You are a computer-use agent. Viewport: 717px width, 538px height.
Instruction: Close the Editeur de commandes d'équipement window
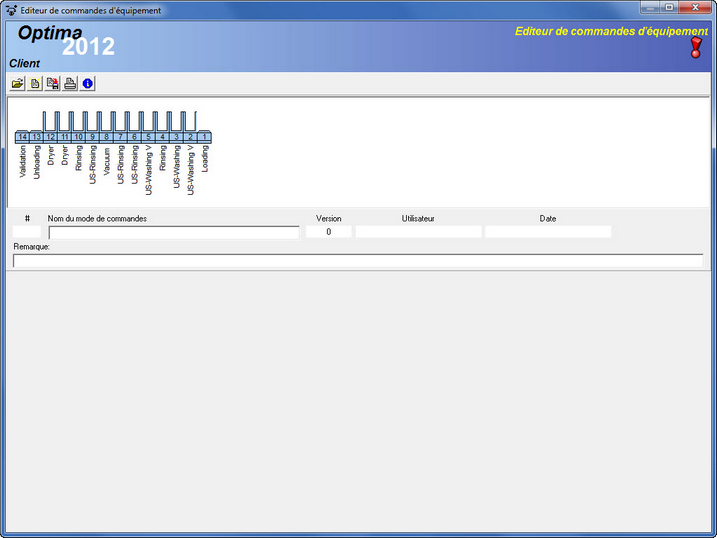[x=695, y=7]
